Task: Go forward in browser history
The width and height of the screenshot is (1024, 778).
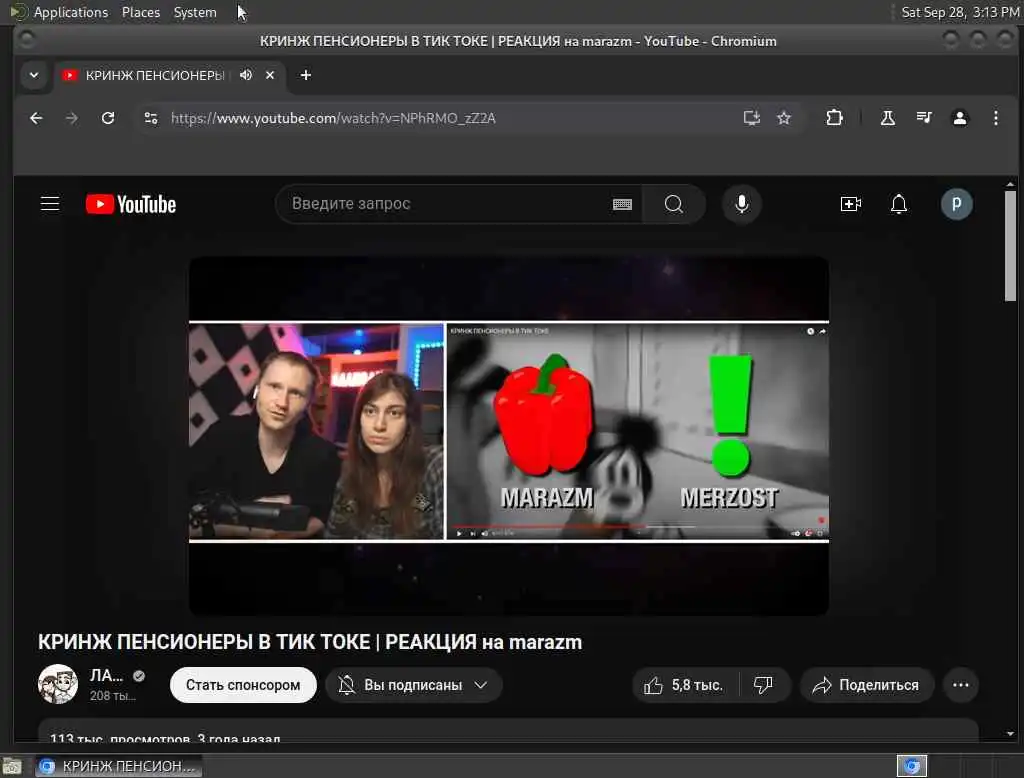Action: click(72, 118)
